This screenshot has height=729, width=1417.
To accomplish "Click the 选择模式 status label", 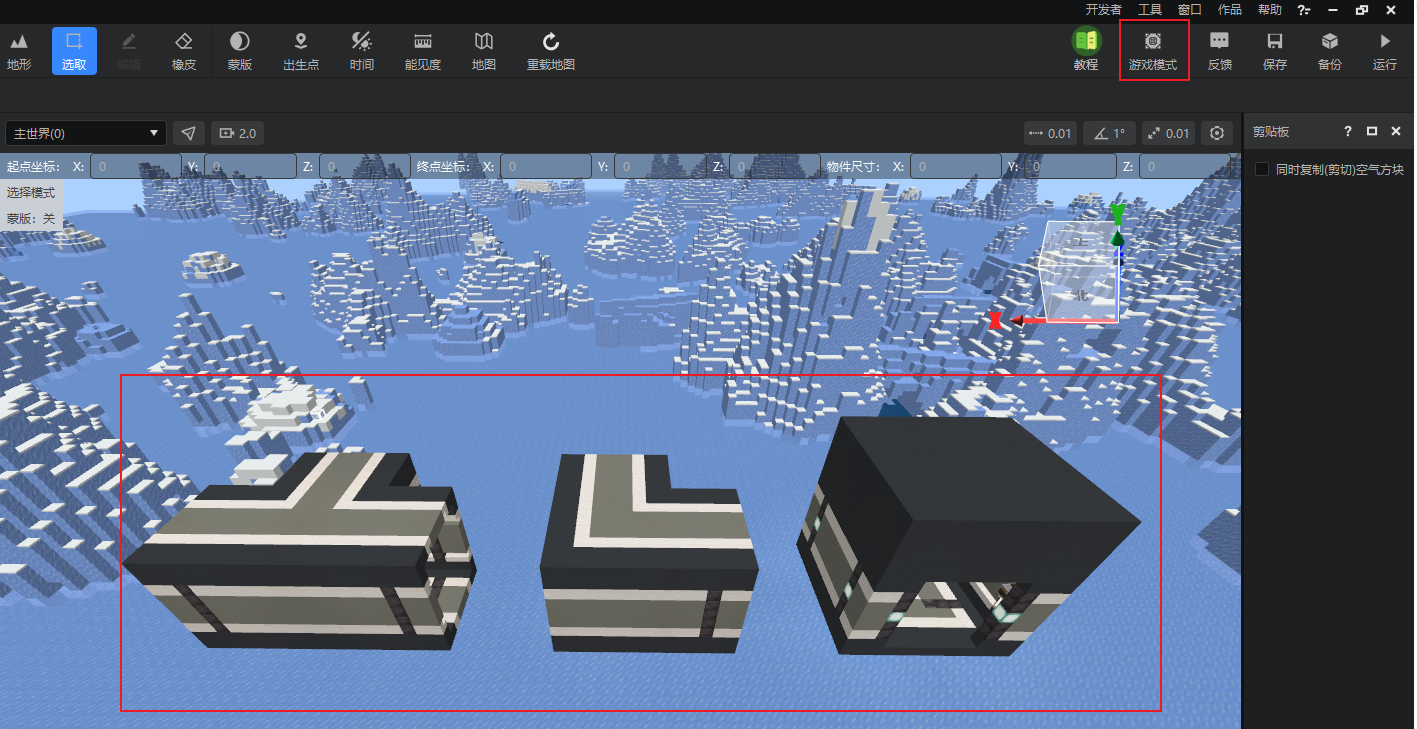I will pos(31,192).
